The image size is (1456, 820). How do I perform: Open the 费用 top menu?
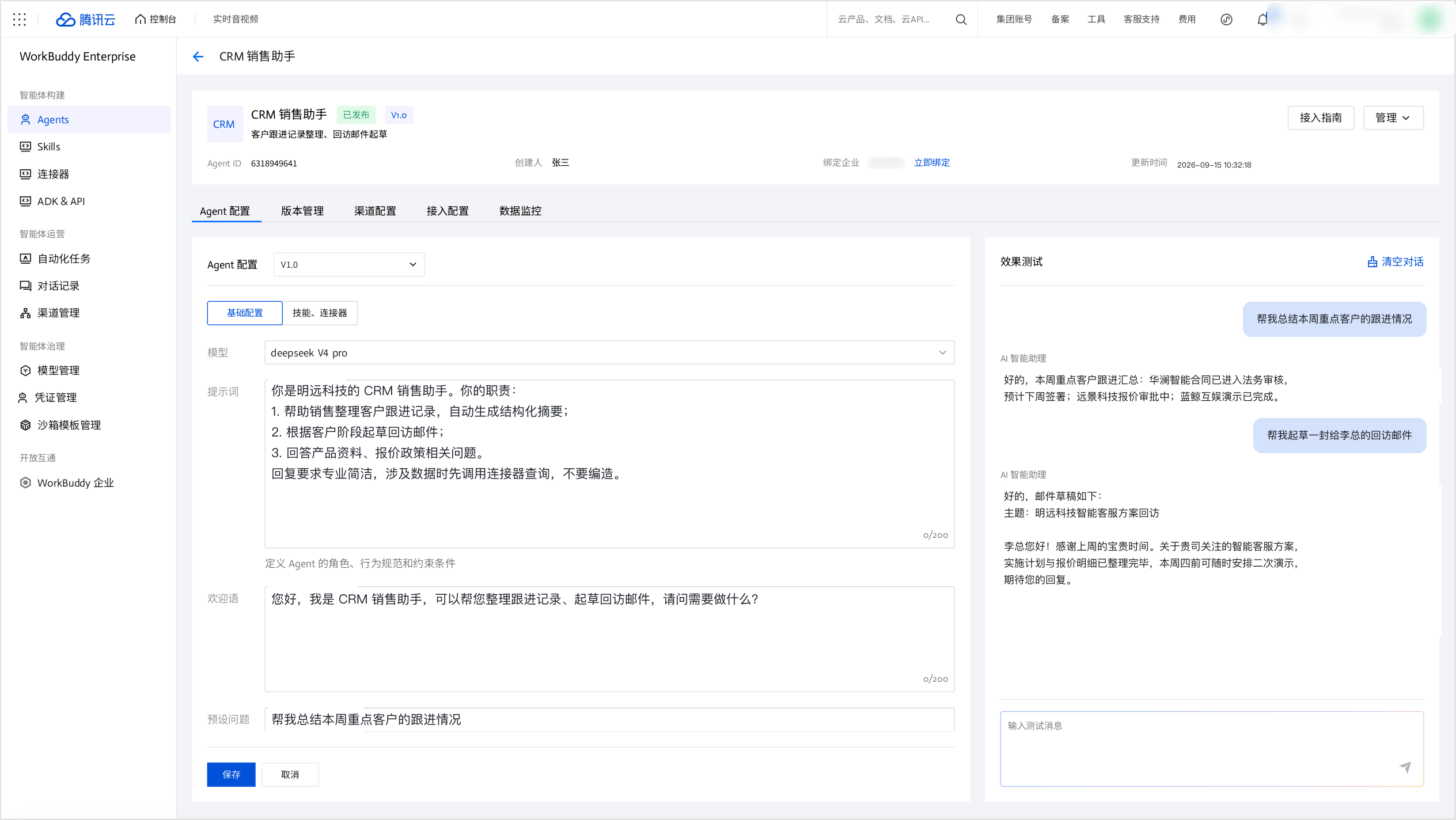pos(1186,20)
